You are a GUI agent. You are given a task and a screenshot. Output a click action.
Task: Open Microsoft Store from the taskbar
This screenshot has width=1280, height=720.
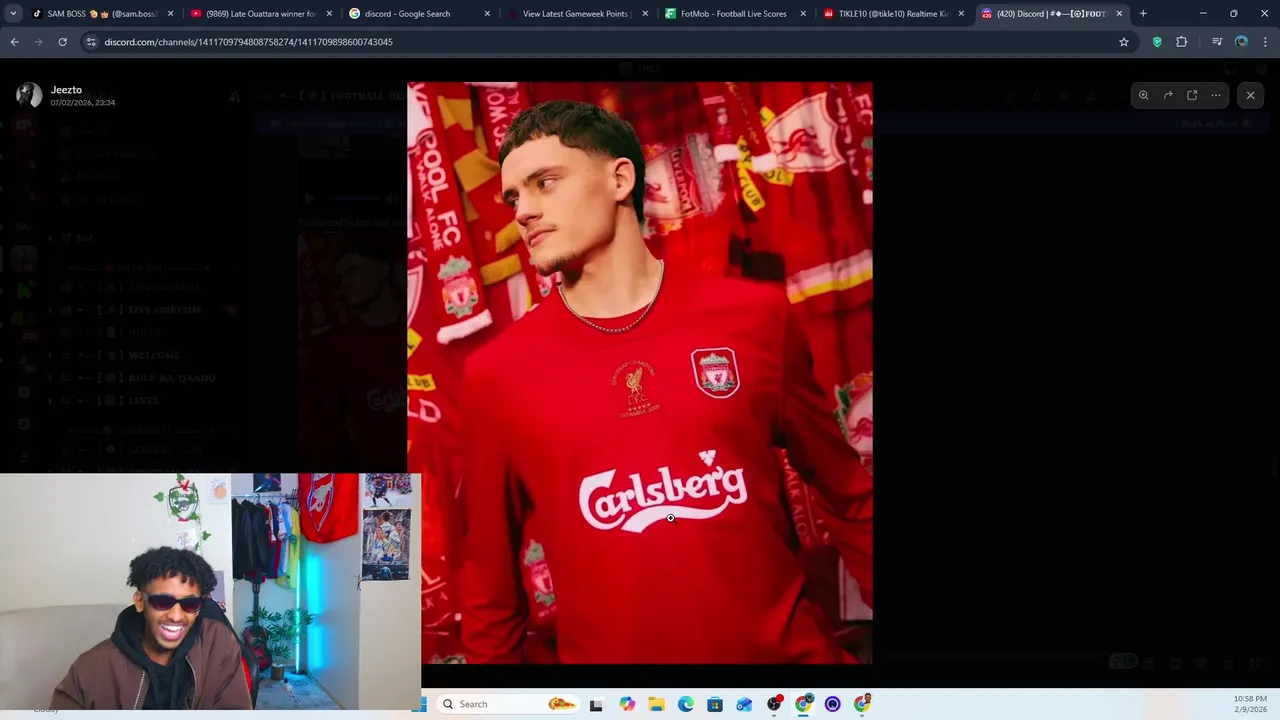pos(715,704)
